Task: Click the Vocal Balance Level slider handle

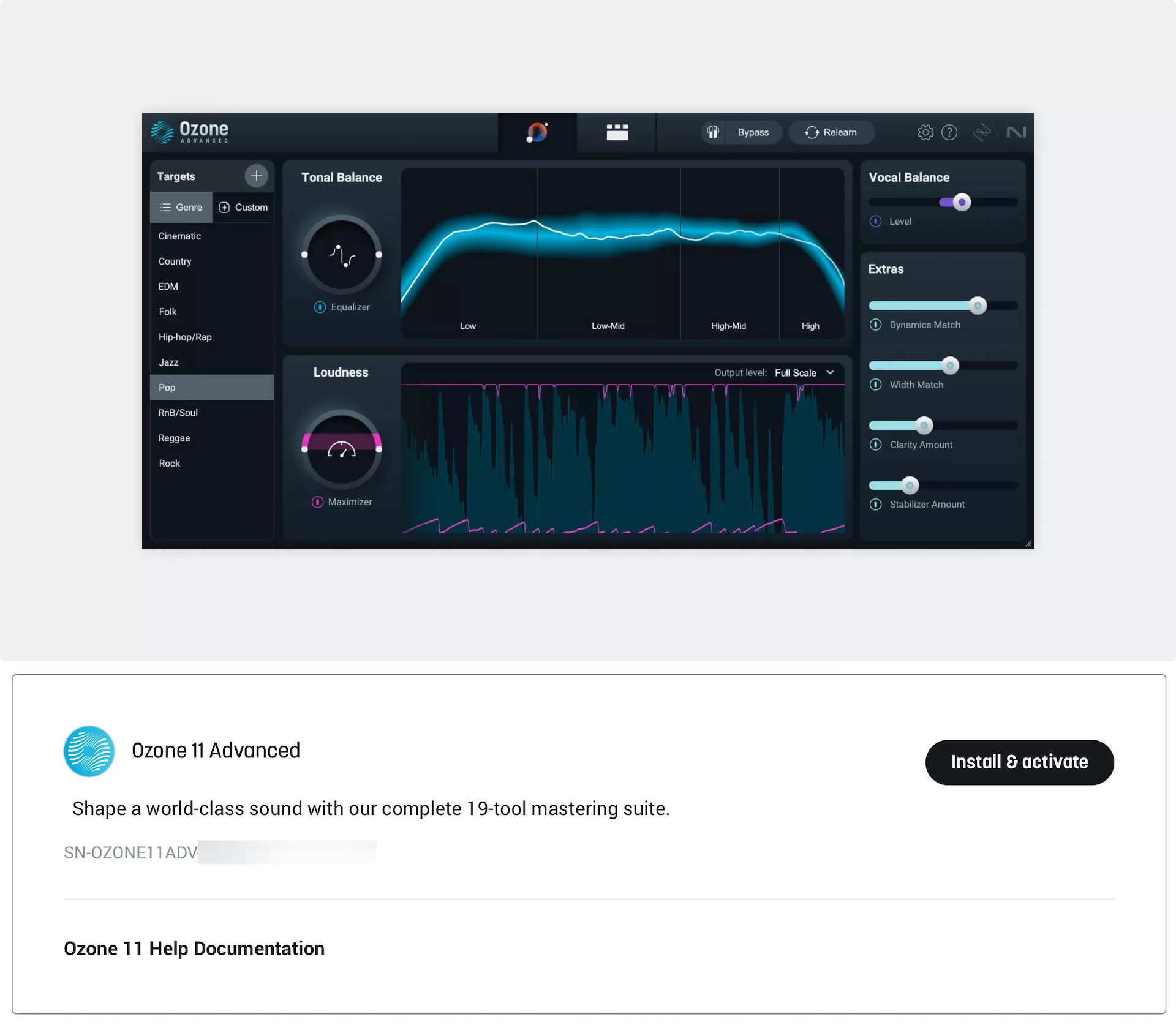Action: pyautogui.click(x=962, y=202)
